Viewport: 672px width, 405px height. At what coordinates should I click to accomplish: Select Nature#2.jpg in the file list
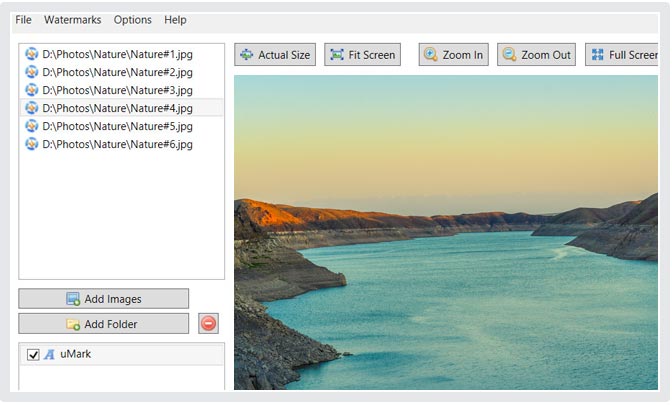(117, 72)
